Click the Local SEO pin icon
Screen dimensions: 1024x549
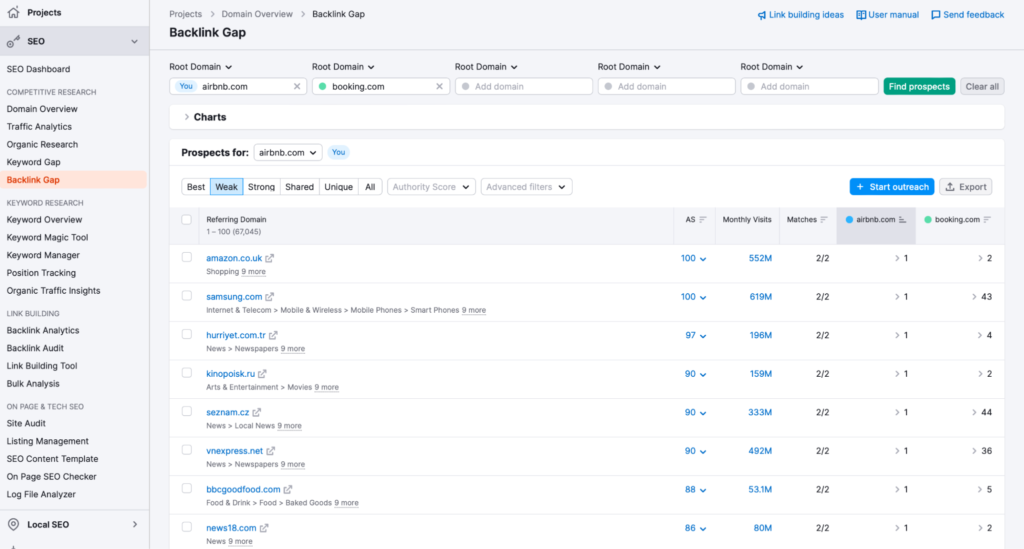[x=13, y=524]
